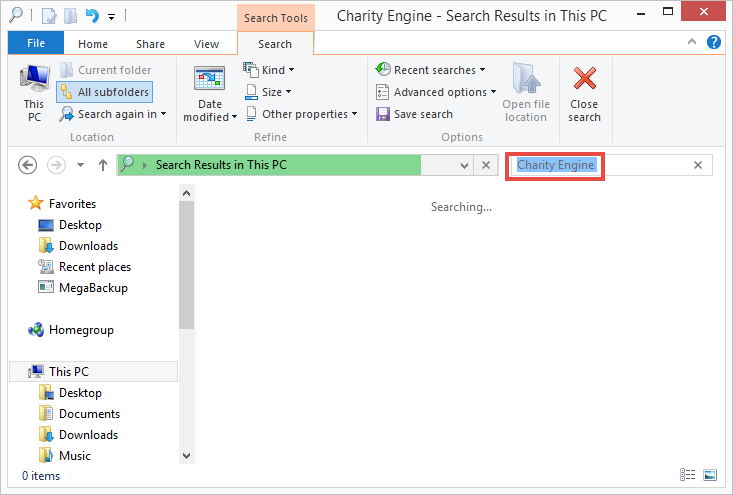Image resolution: width=733 pixels, height=495 pixels.
Task: Click the Properties quick access icon
Action: [49, 15]
